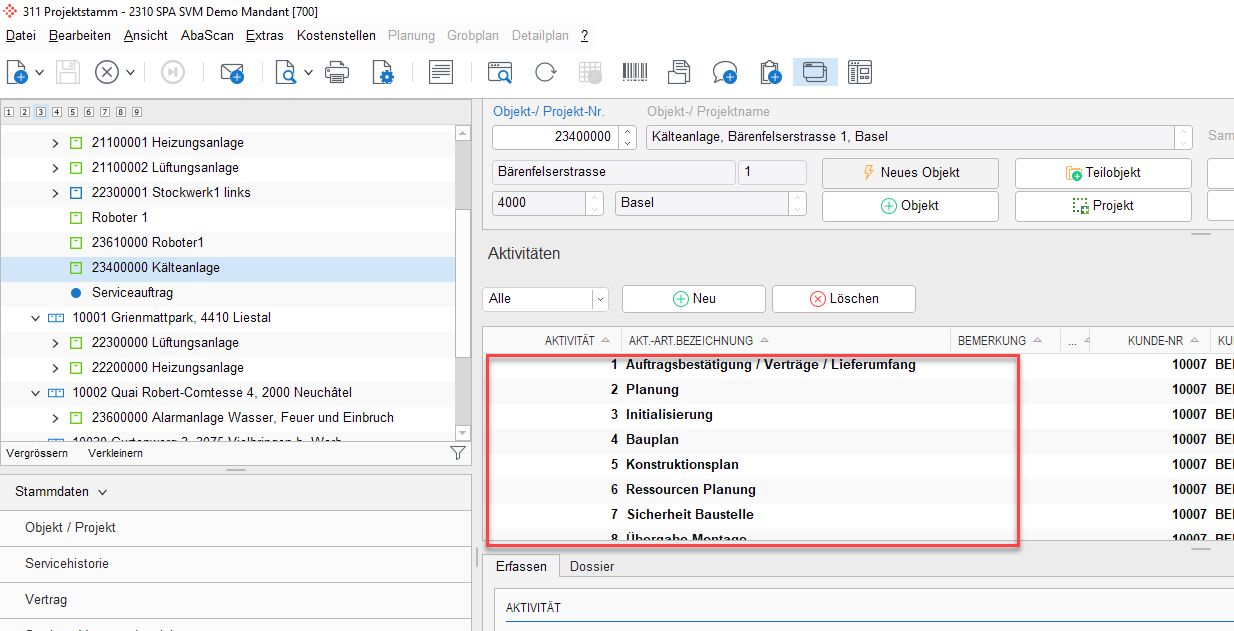Click the text lines document icon

(441, 72)
